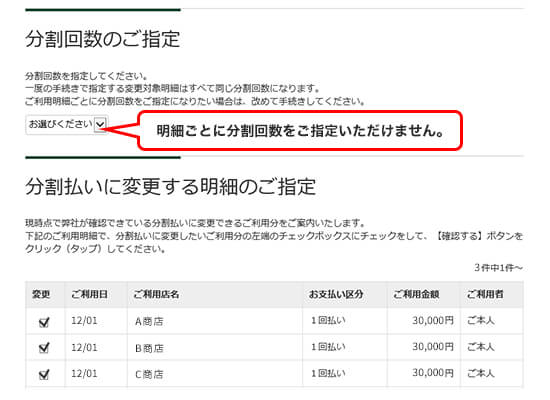Screen dimensions: 550x400
Task: Uncheck the B商店 row checkbox
Action: click(44, 348)
